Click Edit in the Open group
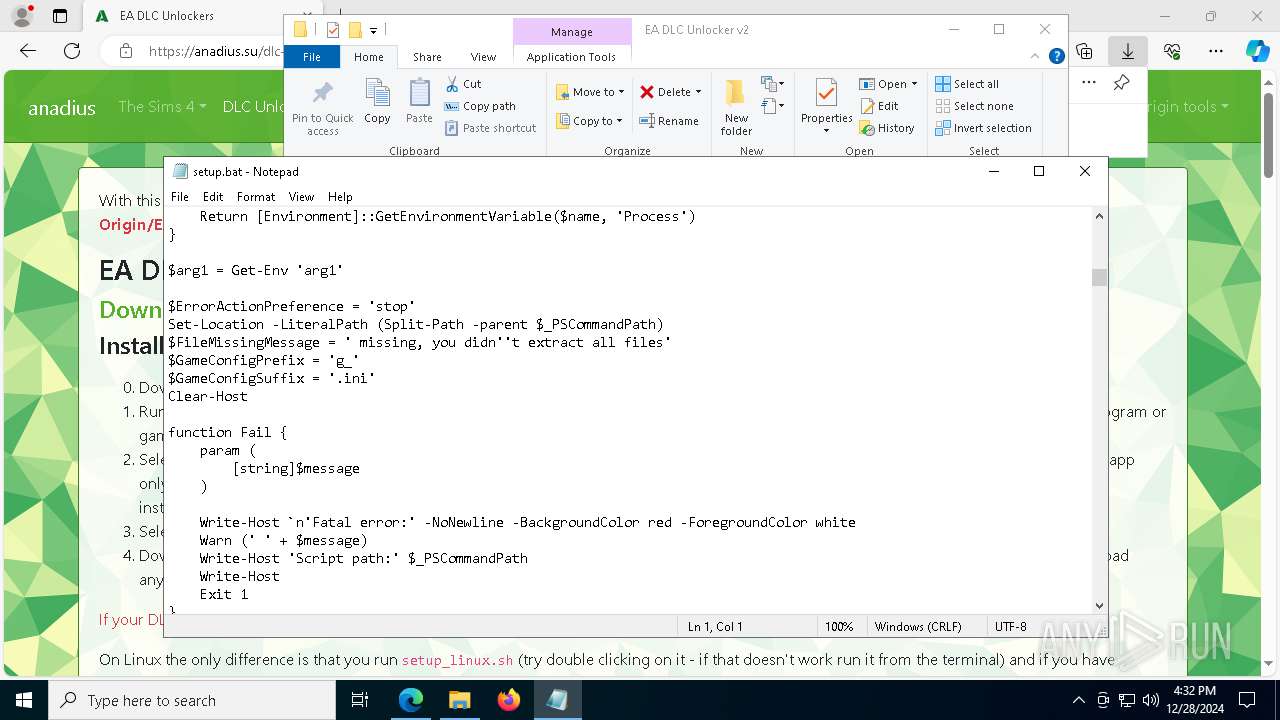The width and height of the screenshot is (1280, 720). (x=879, y=106)
